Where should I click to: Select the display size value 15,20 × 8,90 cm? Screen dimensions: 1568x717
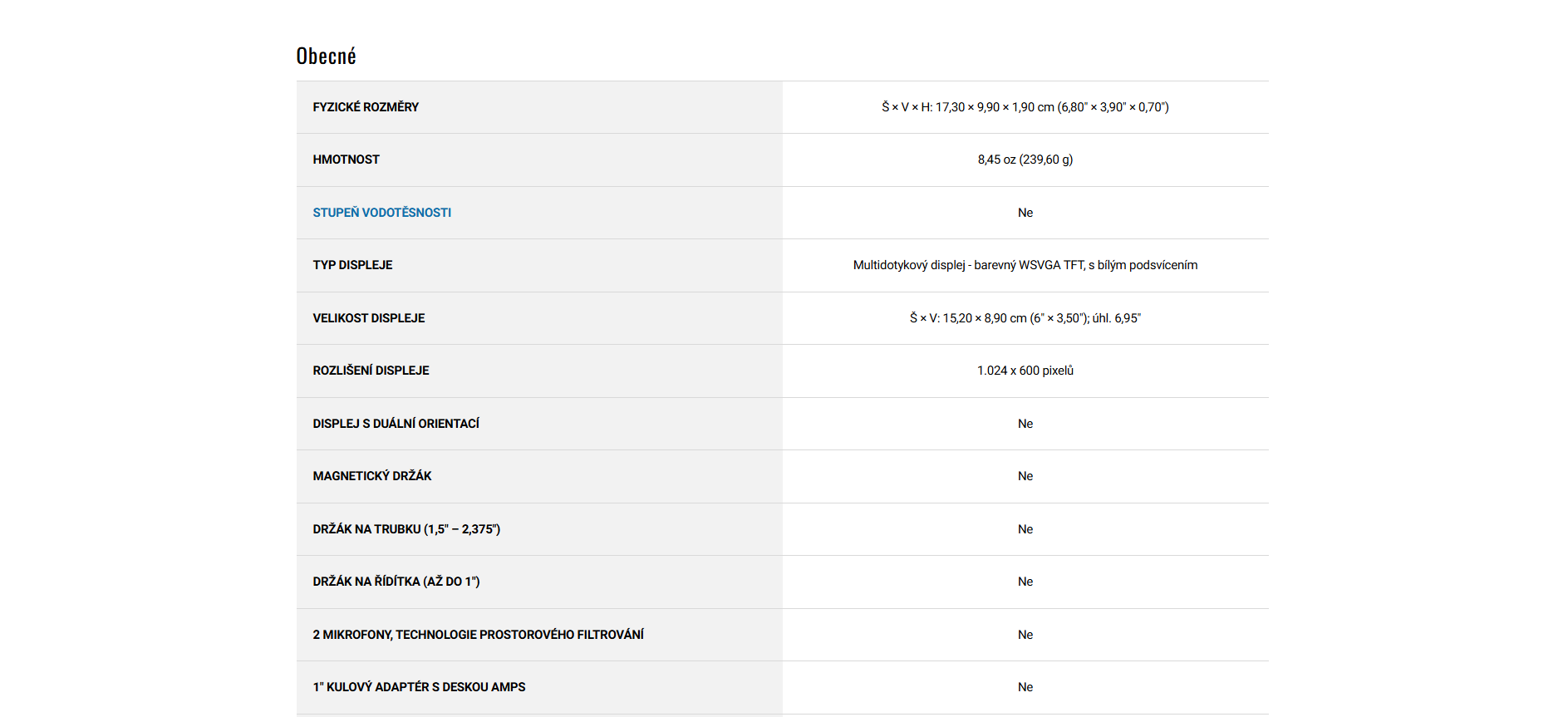coord(1025,318)
